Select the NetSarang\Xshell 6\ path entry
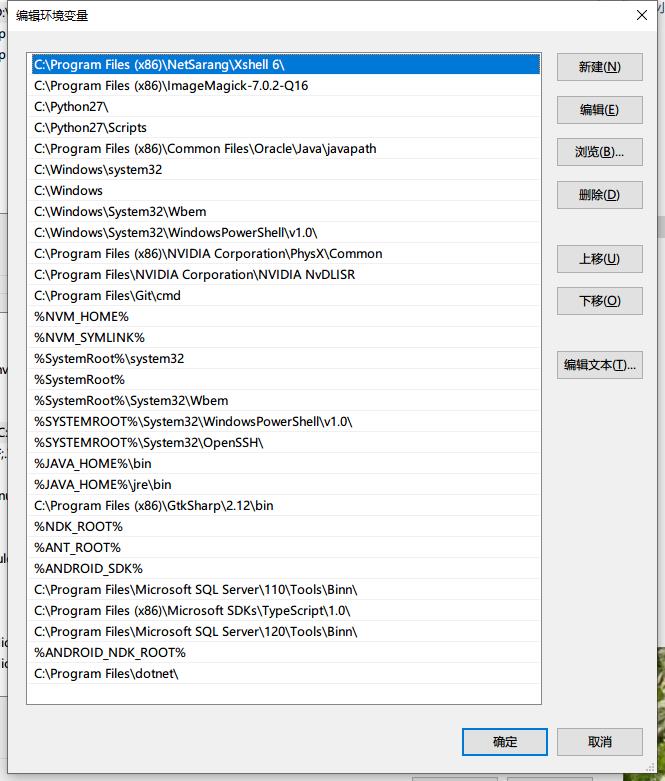The width and height of the screenshot is (665, 781). 285,65
